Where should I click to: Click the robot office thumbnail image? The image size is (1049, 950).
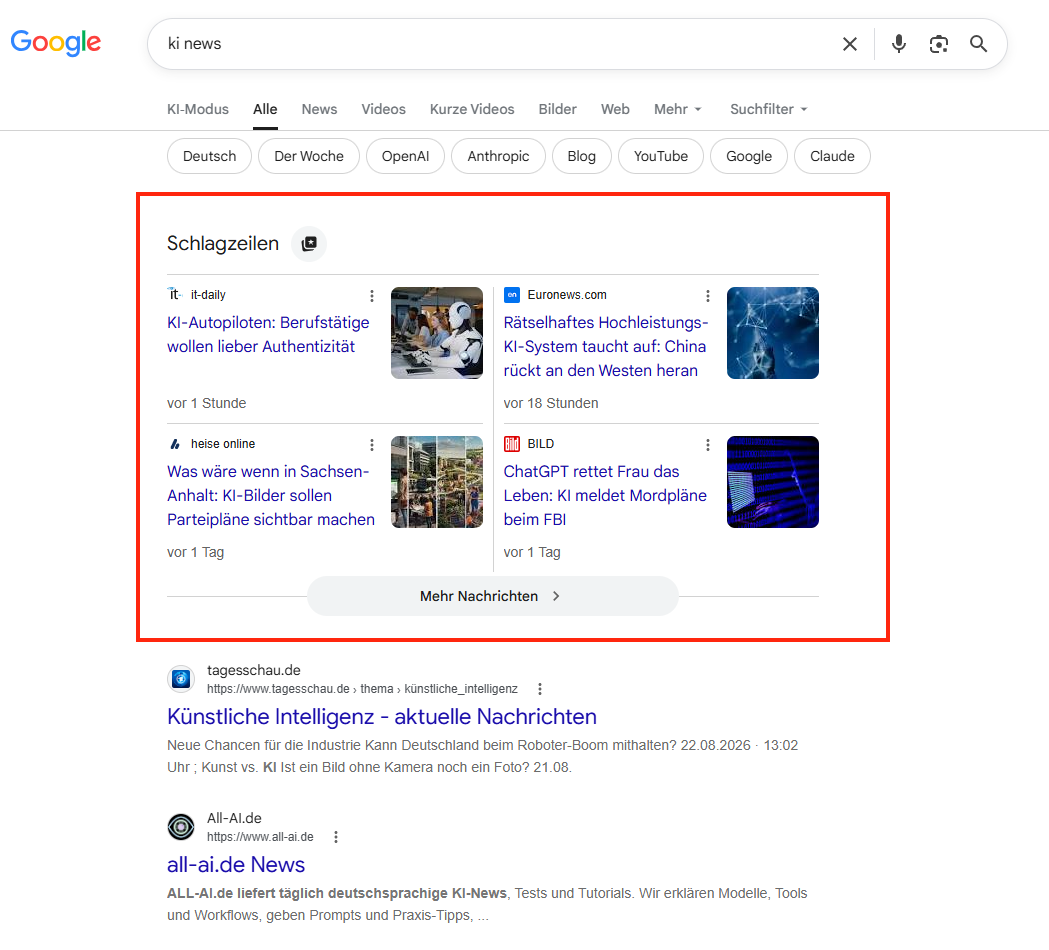437,333
